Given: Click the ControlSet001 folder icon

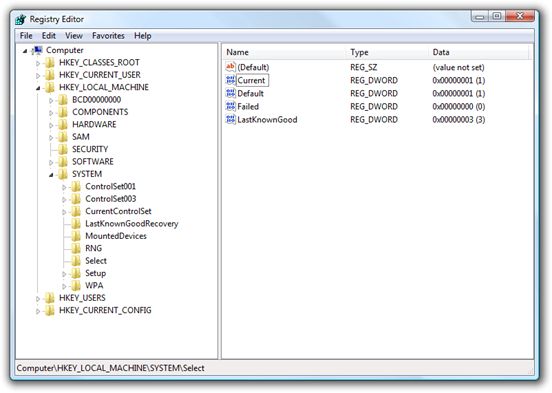Looking at the screenshot, I should pyautogui.click(x=76, y=186).
